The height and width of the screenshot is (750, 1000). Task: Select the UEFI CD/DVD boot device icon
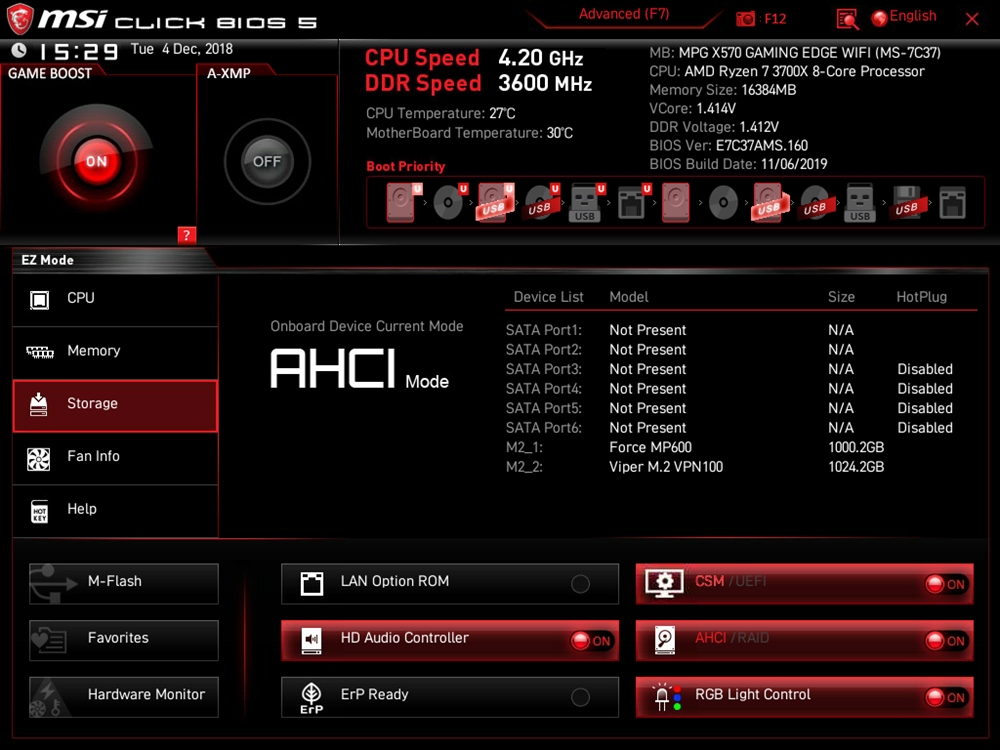pos(450,203)
